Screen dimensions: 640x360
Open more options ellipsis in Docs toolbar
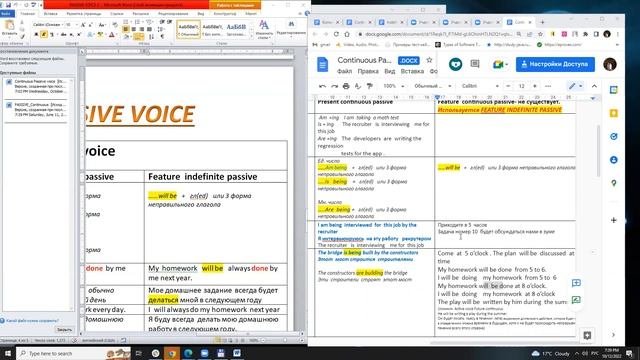click(x=548, y=86)
